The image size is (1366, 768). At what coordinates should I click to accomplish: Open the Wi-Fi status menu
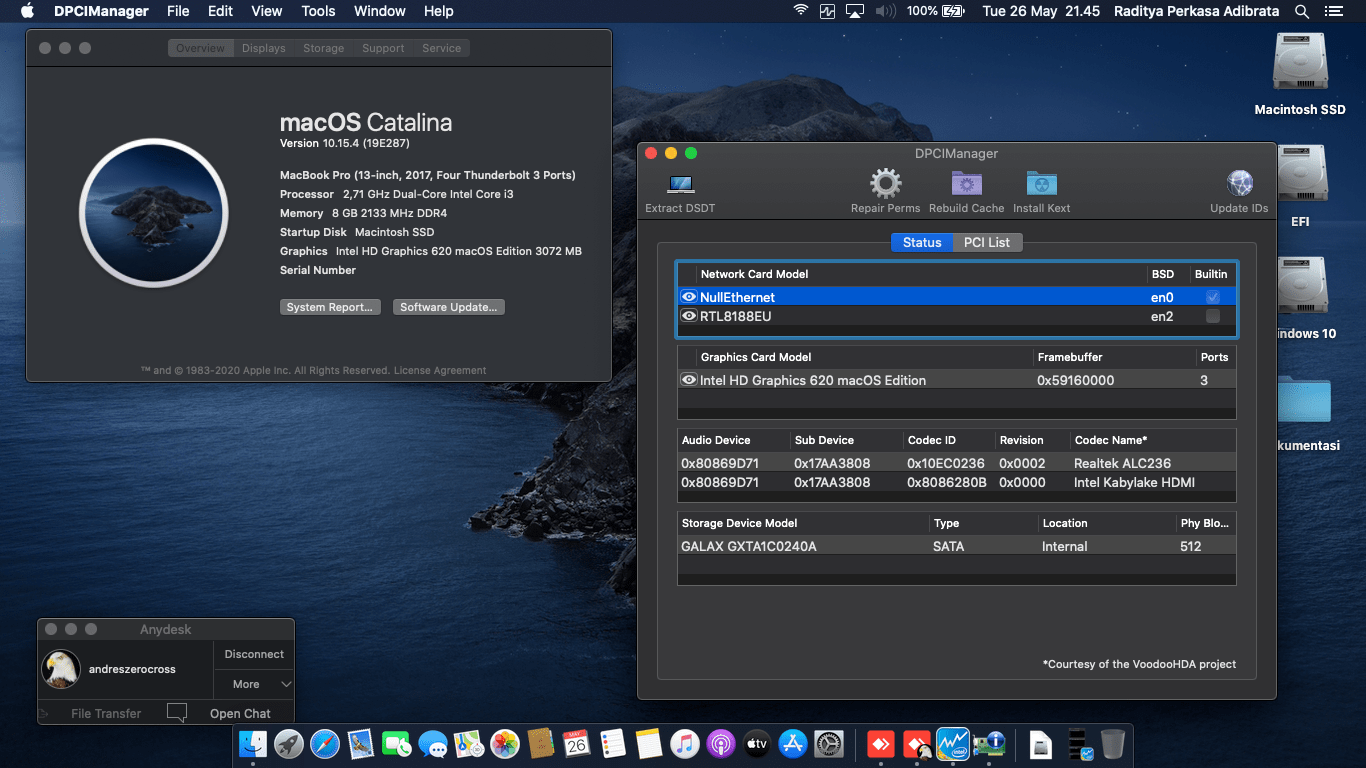pos(799,12)
